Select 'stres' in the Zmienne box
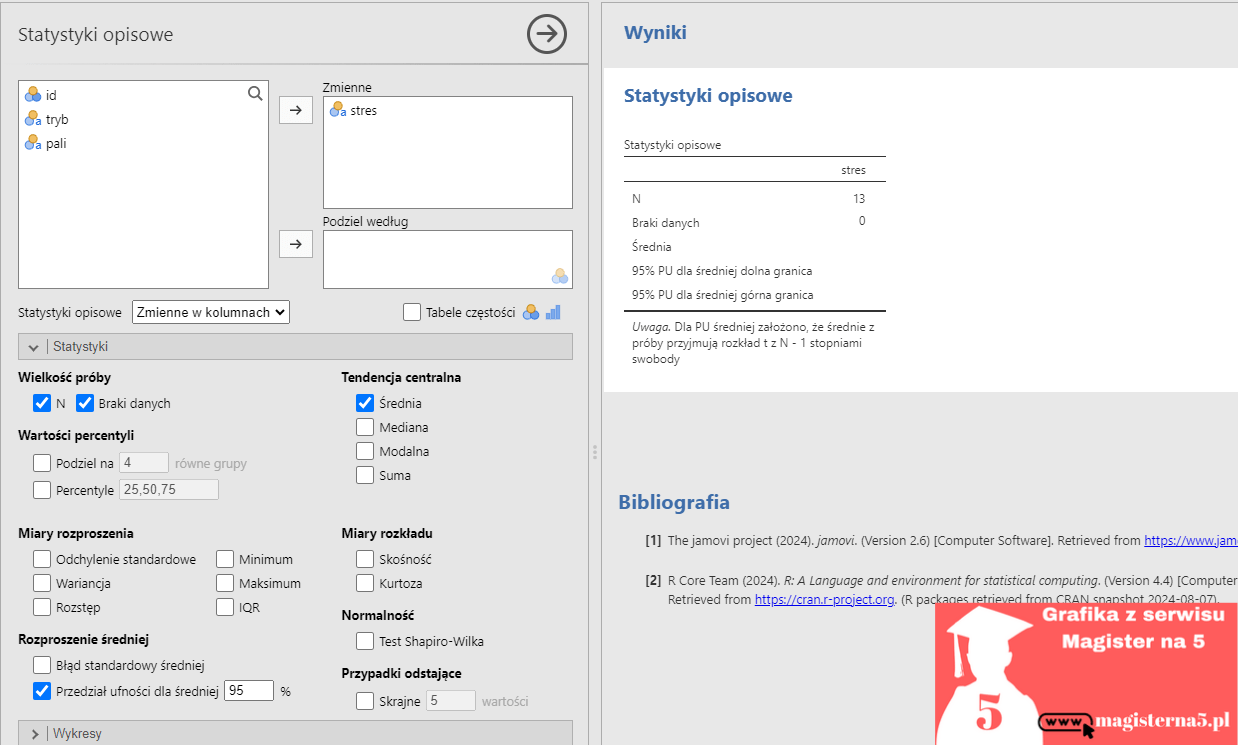Viewport: 1238px width, 745px height. click(363, 111)
